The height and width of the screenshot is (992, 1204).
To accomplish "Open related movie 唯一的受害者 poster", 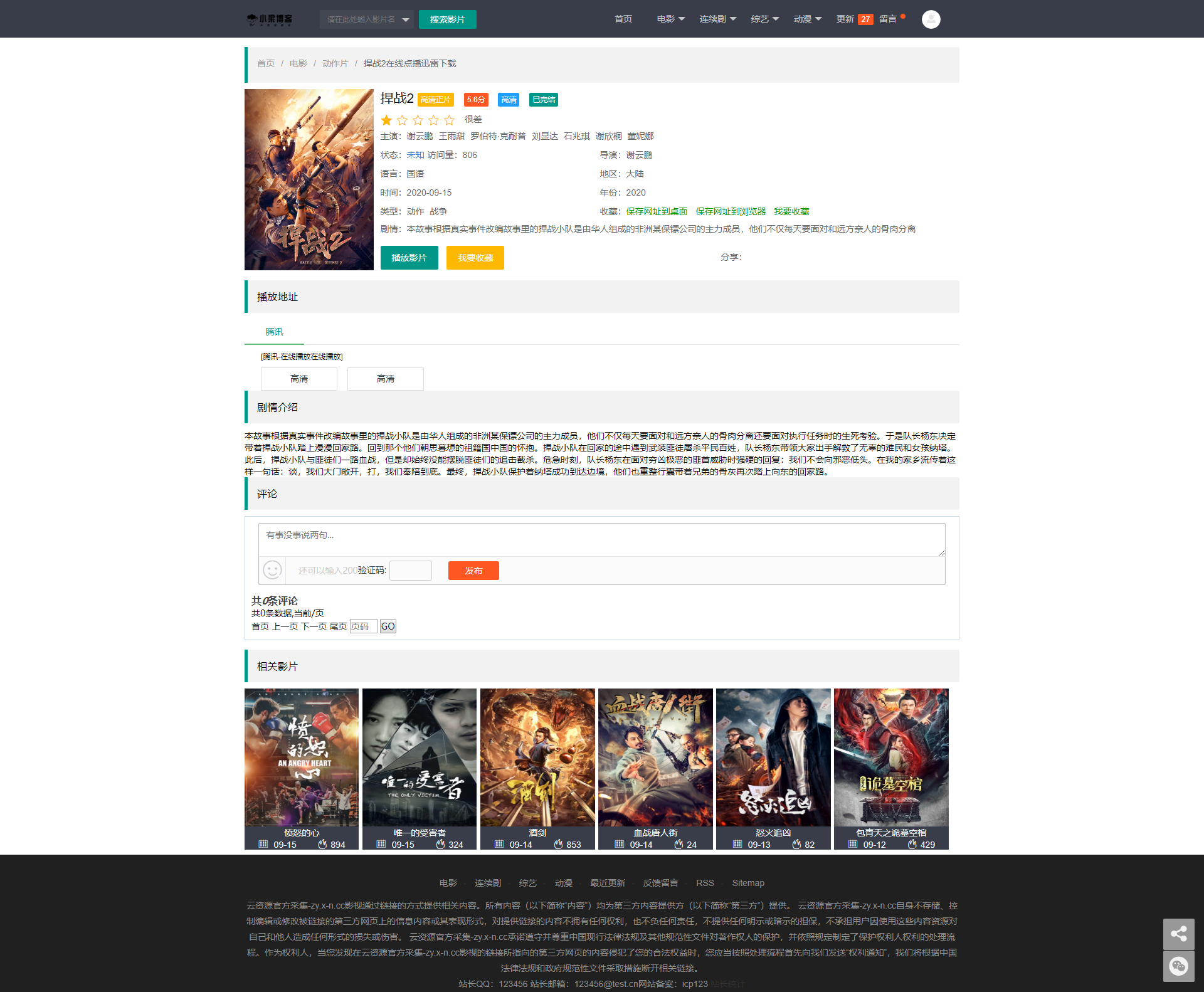I will [420, 757].
